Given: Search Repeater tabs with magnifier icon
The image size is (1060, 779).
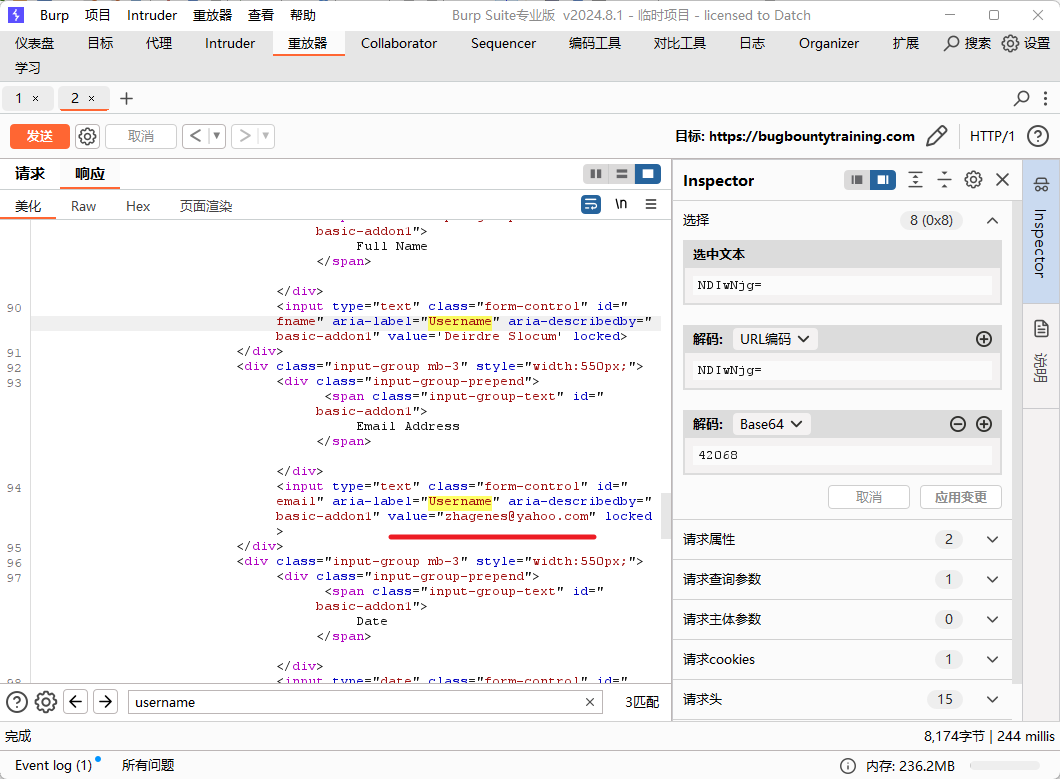Looking at the screenshot, I should click(1021, 98).
